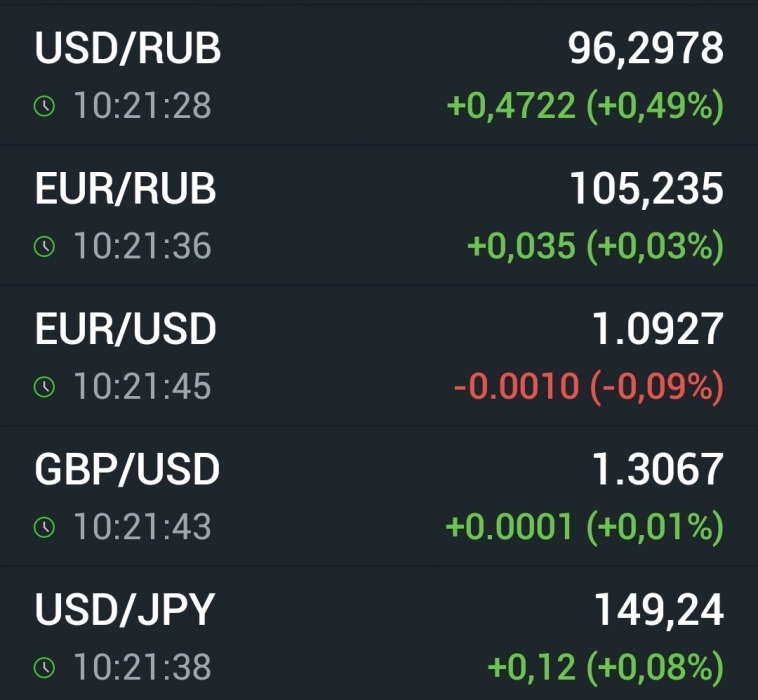
Task: Select the USD/JPY pair name
Action: coord(125,609)
